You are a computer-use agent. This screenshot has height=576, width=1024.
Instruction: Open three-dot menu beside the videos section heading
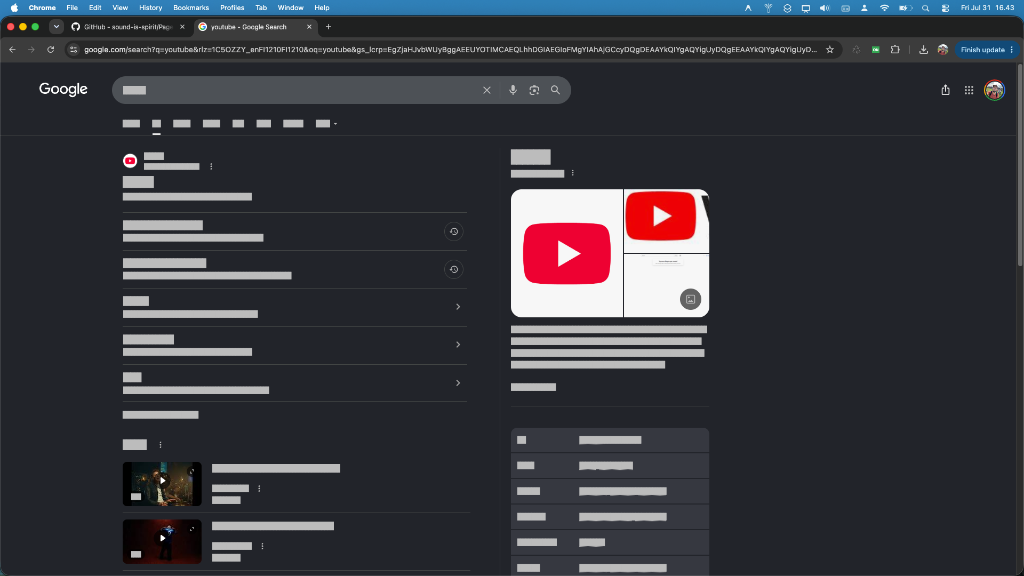[160, 445]
